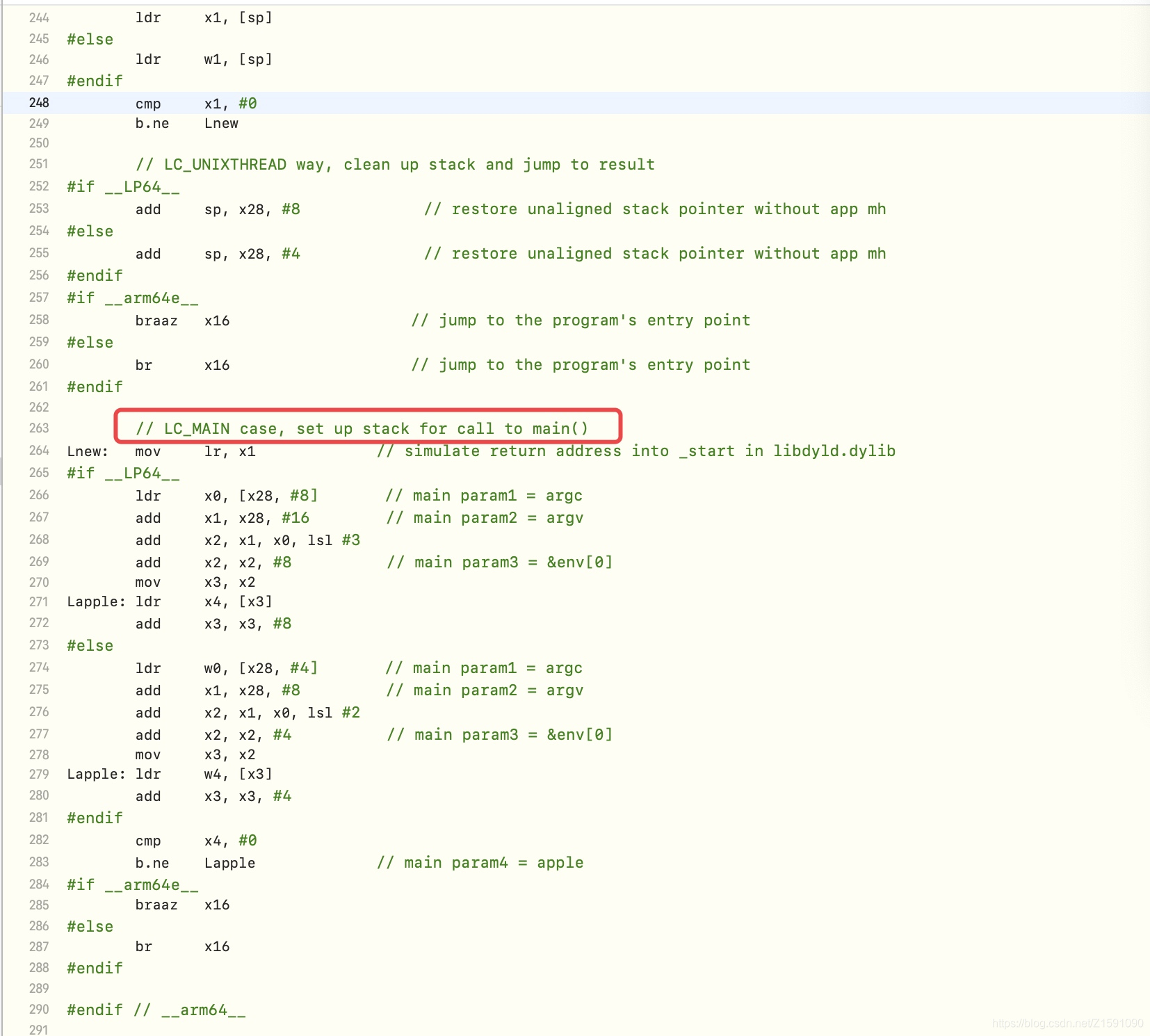Click 'b.ne Lnew' on line 249
Viewport: 1150px width, 1036px height.
[187, 124]
